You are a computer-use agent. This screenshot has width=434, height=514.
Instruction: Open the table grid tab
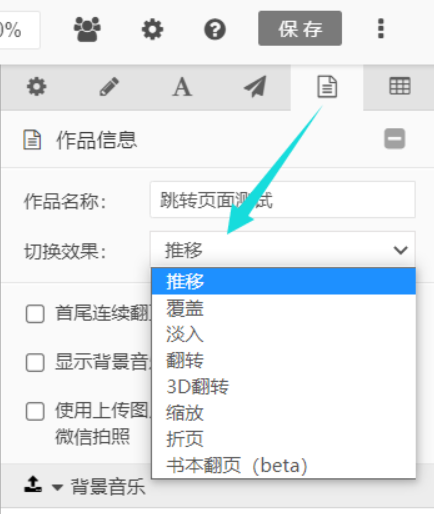pyautogui.click(x=400, y=86)
